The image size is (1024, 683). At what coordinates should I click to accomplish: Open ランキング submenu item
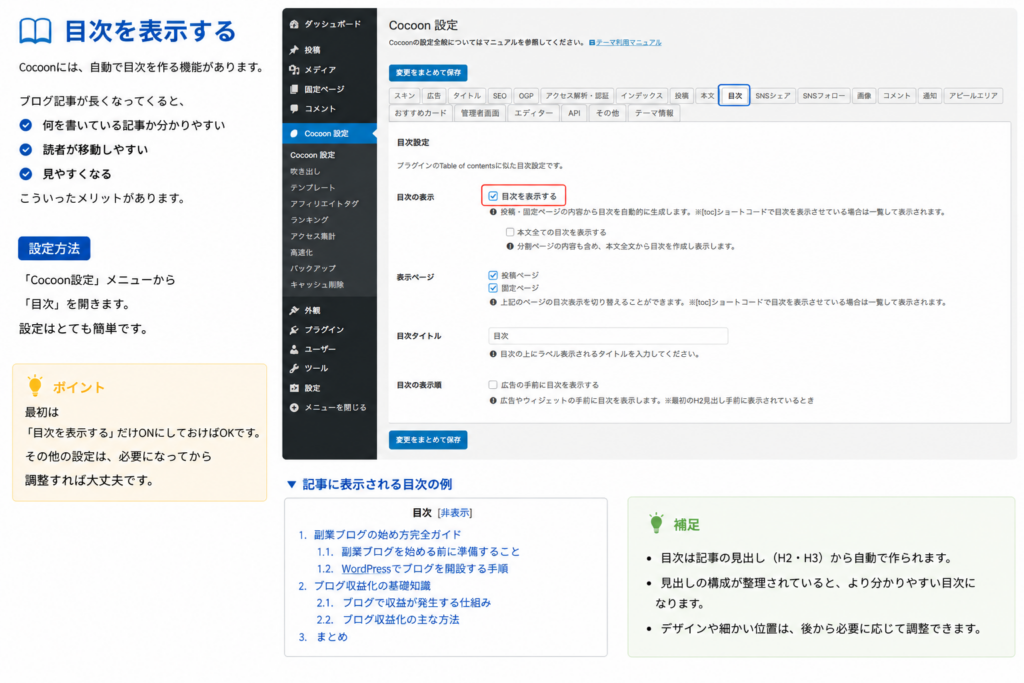(x=310, y=220)
